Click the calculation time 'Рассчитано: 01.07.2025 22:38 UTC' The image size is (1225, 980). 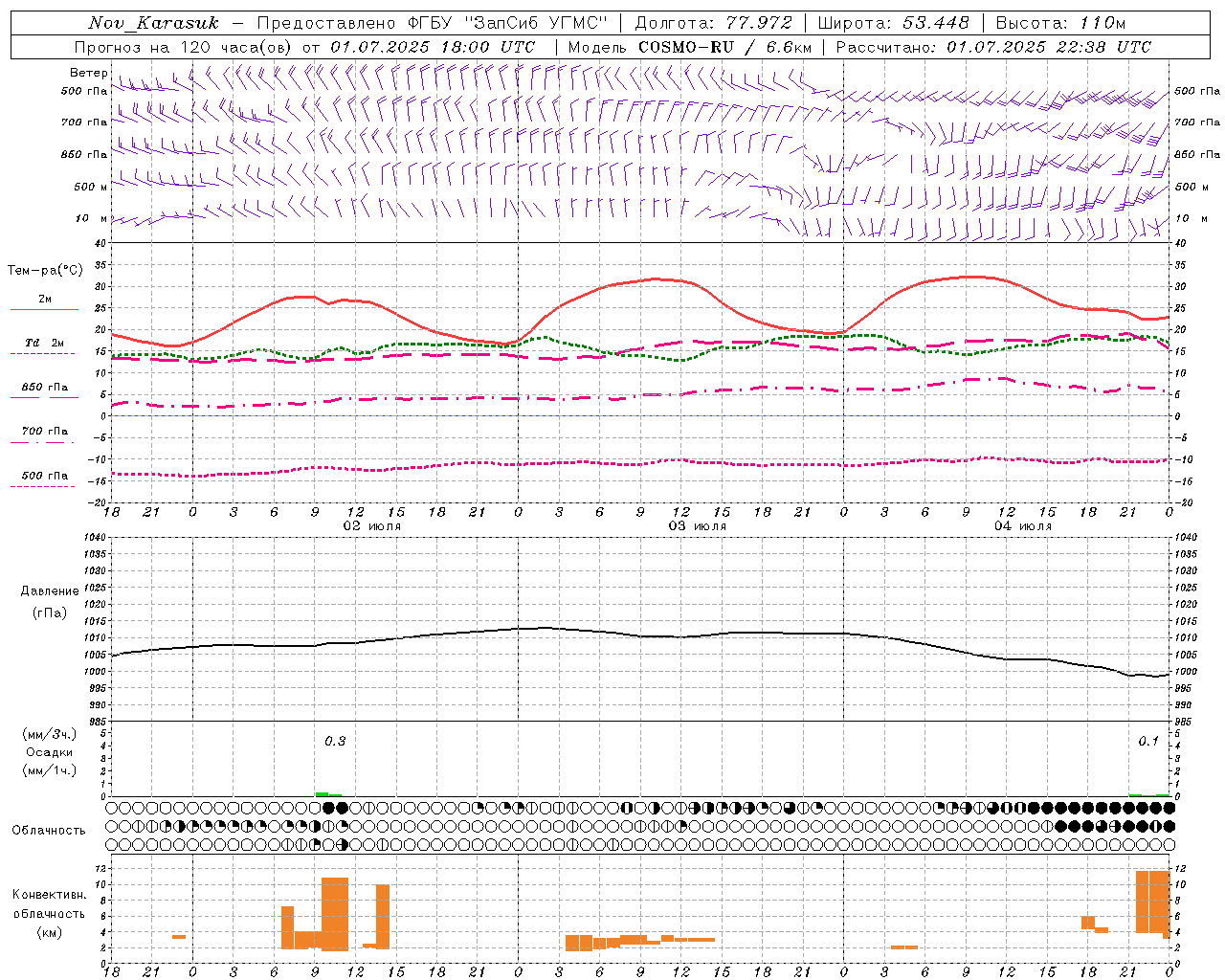993,47
